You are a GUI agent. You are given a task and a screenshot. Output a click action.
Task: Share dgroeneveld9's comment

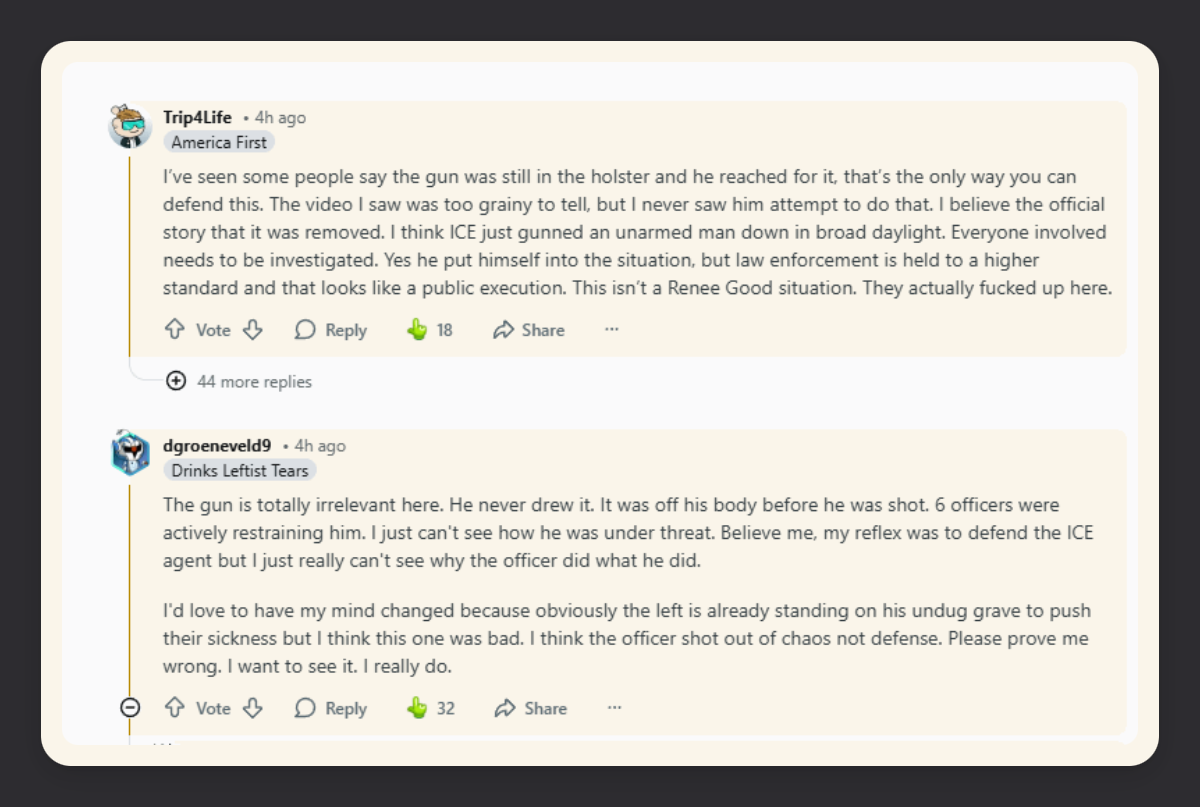[531, 708]
